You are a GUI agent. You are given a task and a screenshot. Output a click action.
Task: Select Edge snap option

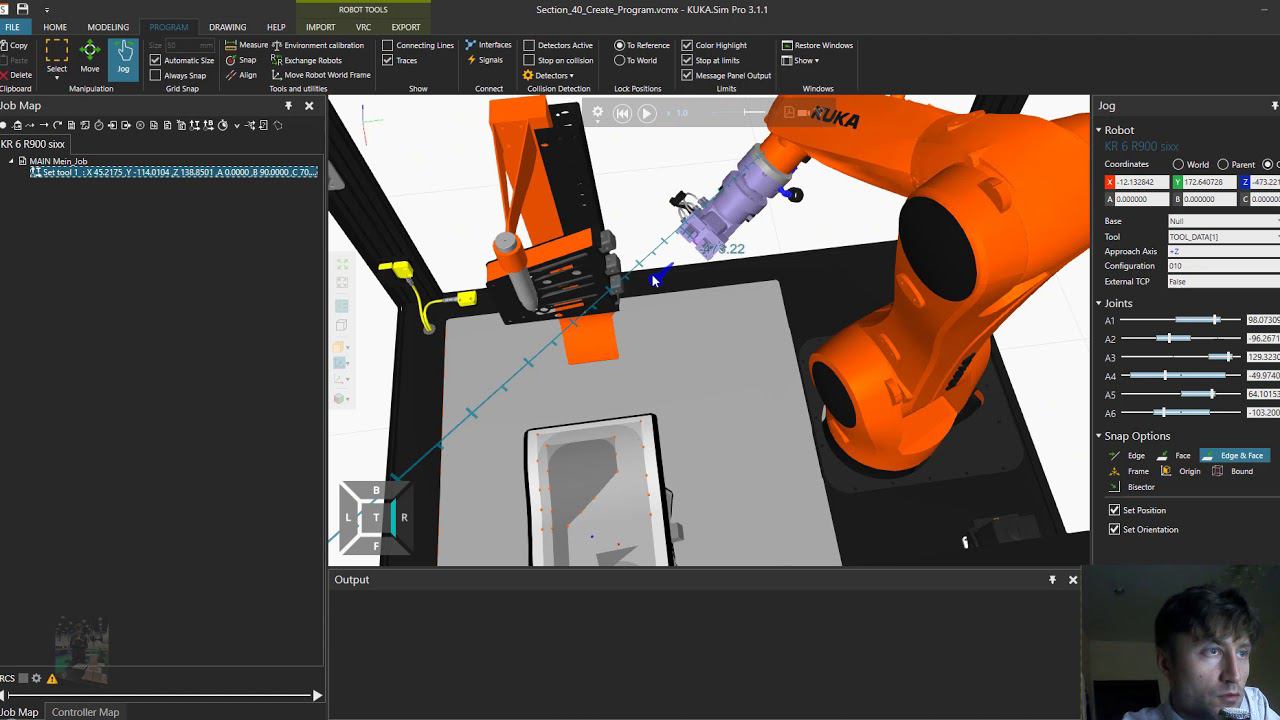coord(1127,455)
